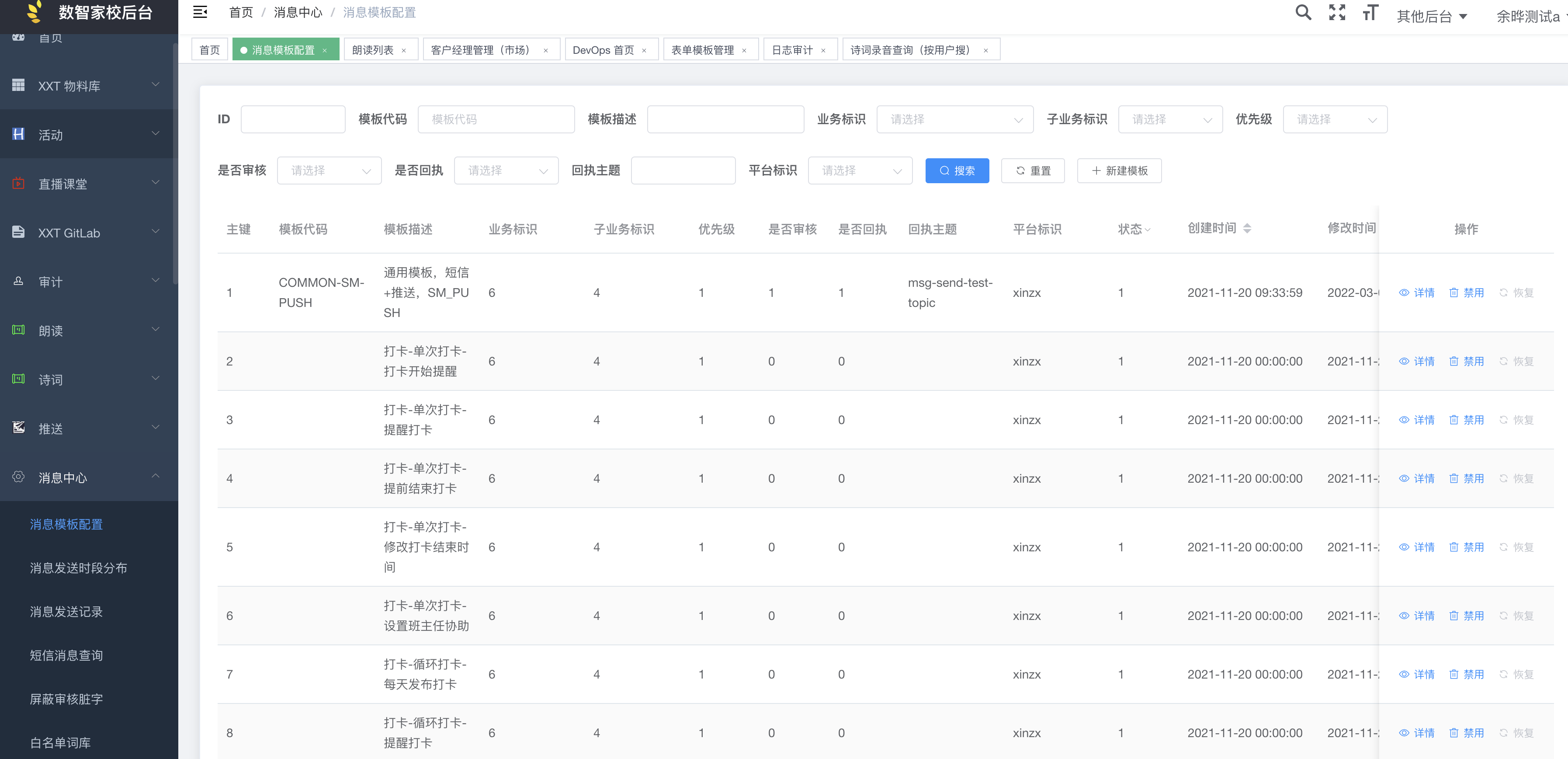1568x759 pixels.
Task: Focus the ID input field
Action: pos(293,119)
